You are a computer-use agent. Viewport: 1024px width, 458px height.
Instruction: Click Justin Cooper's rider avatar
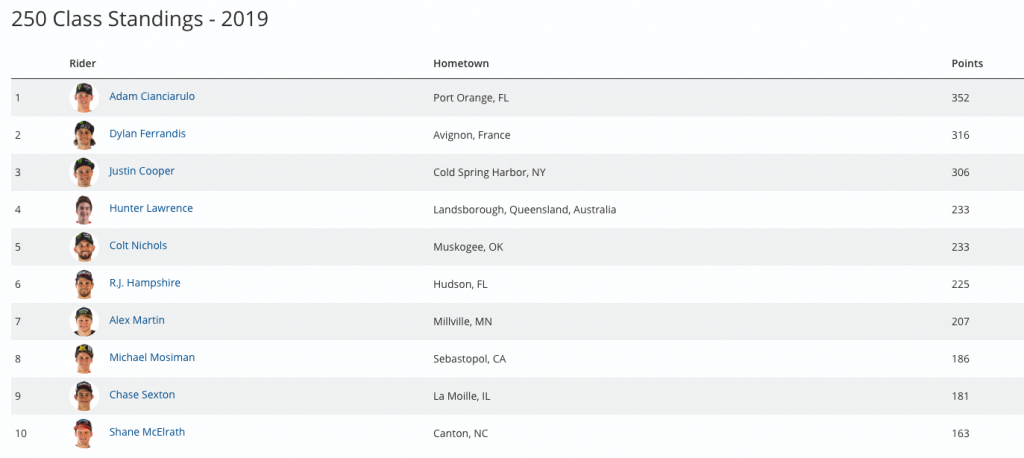85,172
